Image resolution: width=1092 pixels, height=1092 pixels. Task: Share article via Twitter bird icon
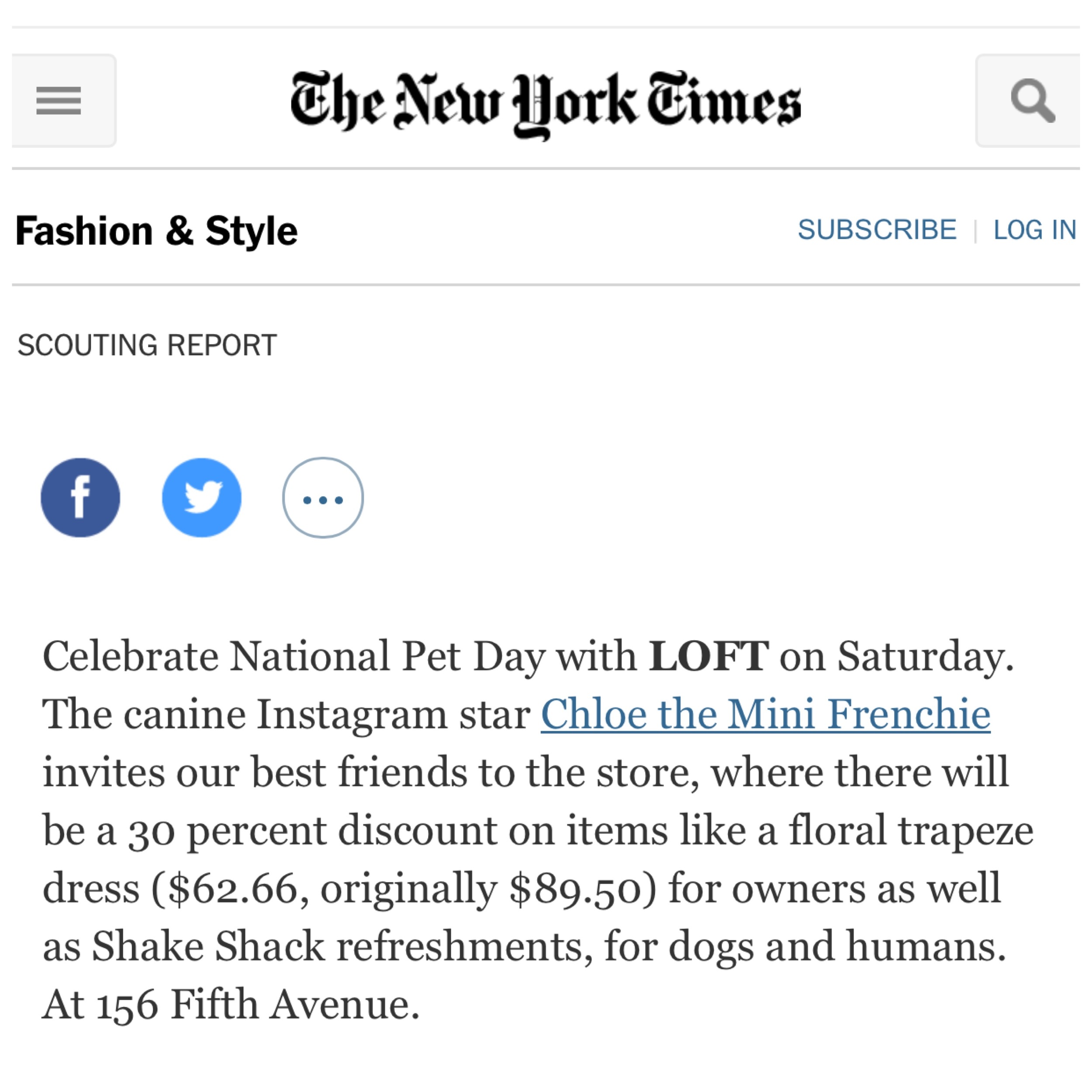(x=202, y=498)
